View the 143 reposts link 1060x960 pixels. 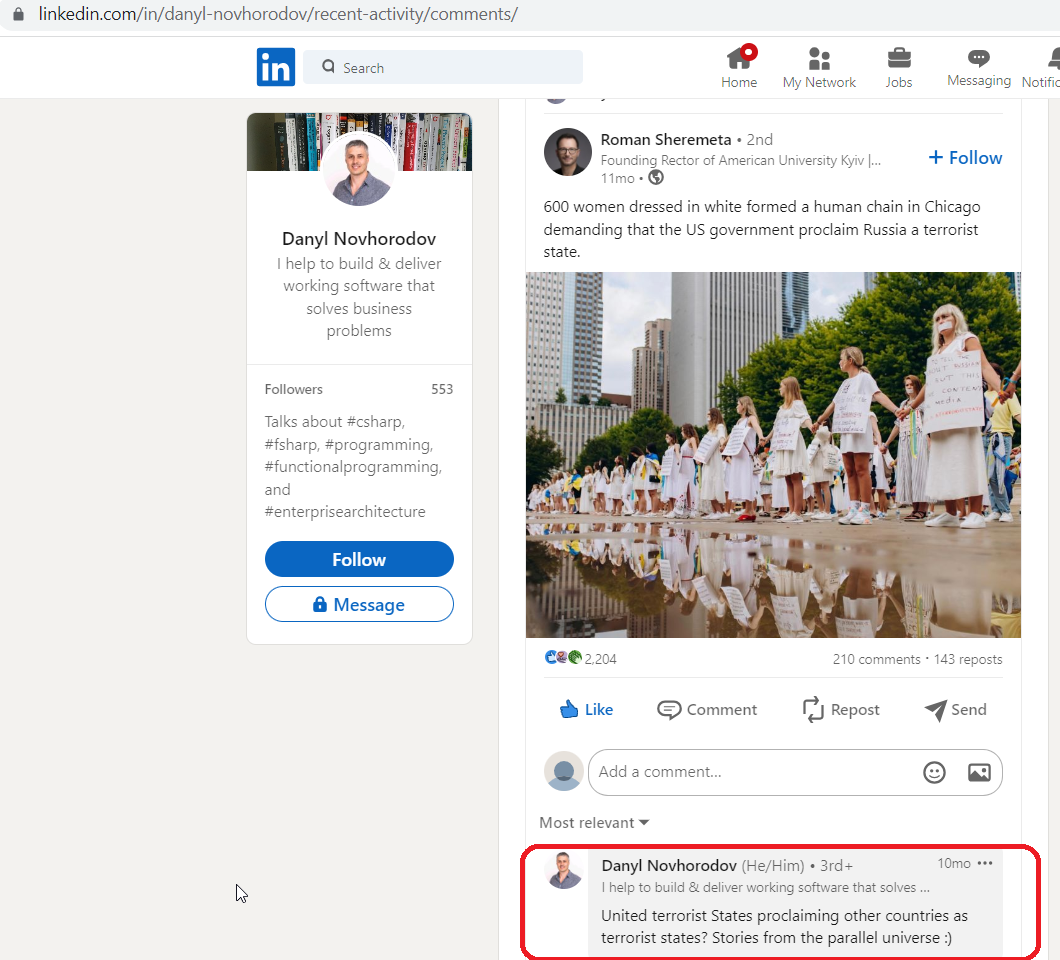coord(967,659)
